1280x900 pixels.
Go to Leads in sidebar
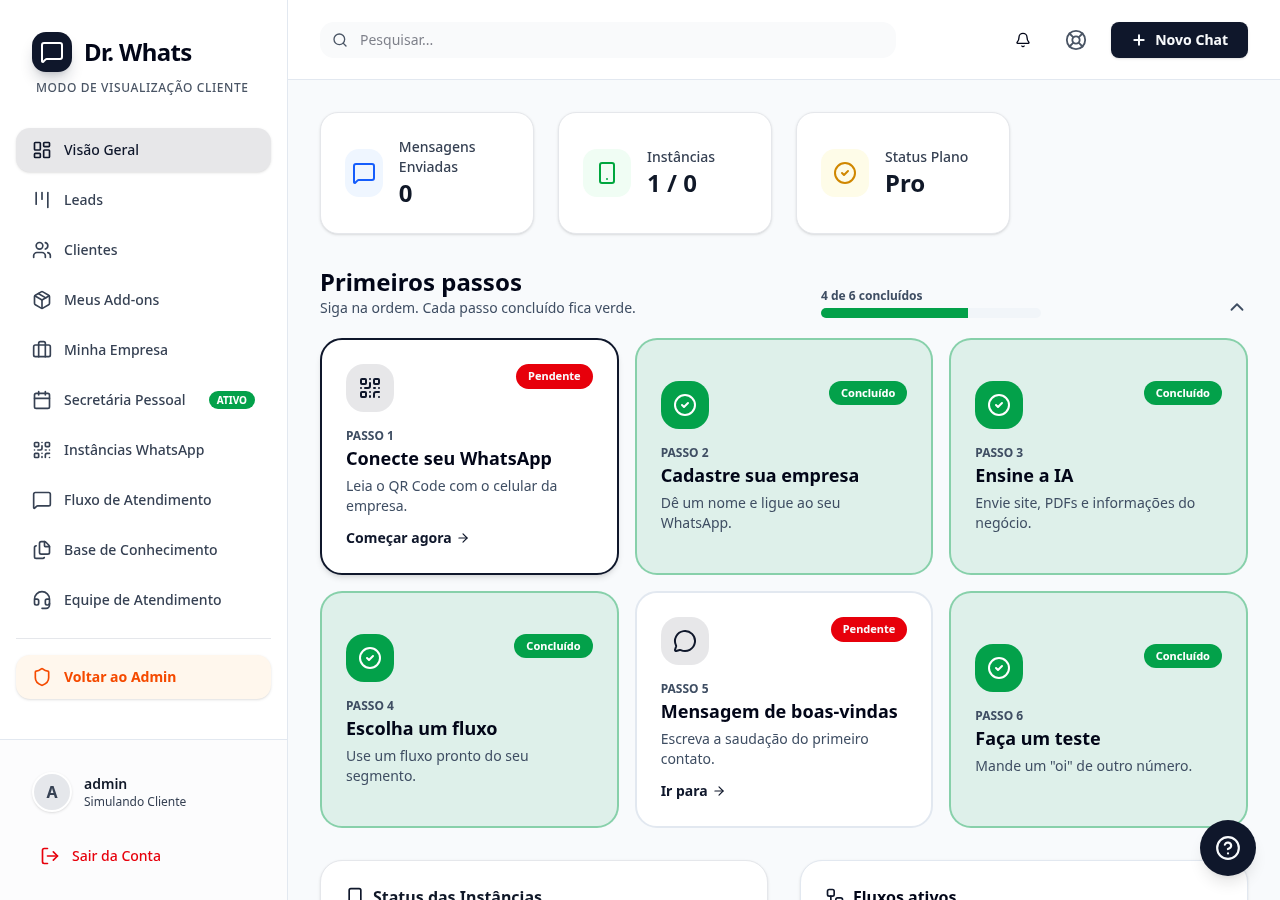[x=143, y=200]
